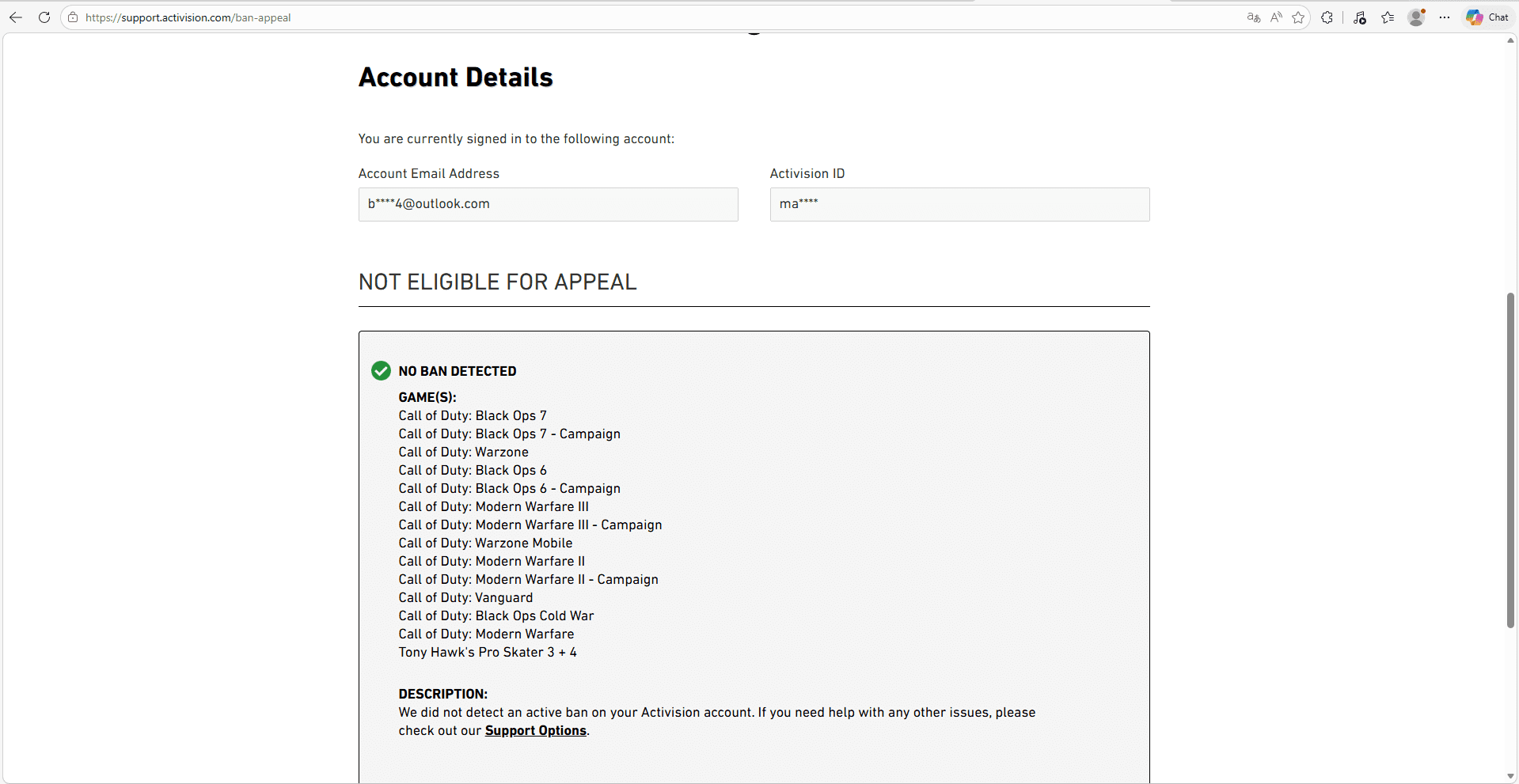Open the Copilot Chat button
Image resolution: width=1519 pixels, height=784 pixels.
[1487, 17]
